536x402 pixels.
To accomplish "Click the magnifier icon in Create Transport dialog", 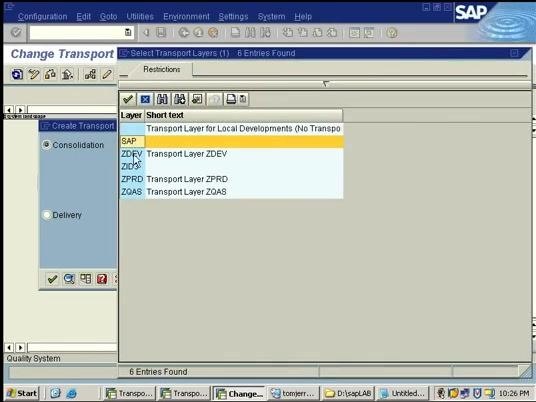I will (69, 279).
